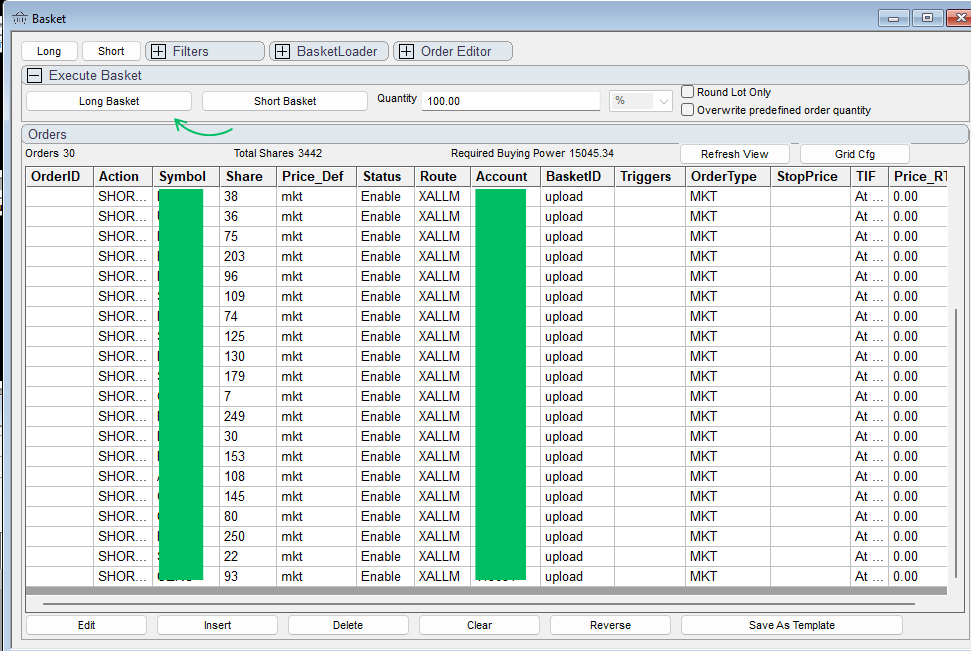Click the Save As Template button
The height and width of the screenshot is (651, 971).
(x=791, y=625)
